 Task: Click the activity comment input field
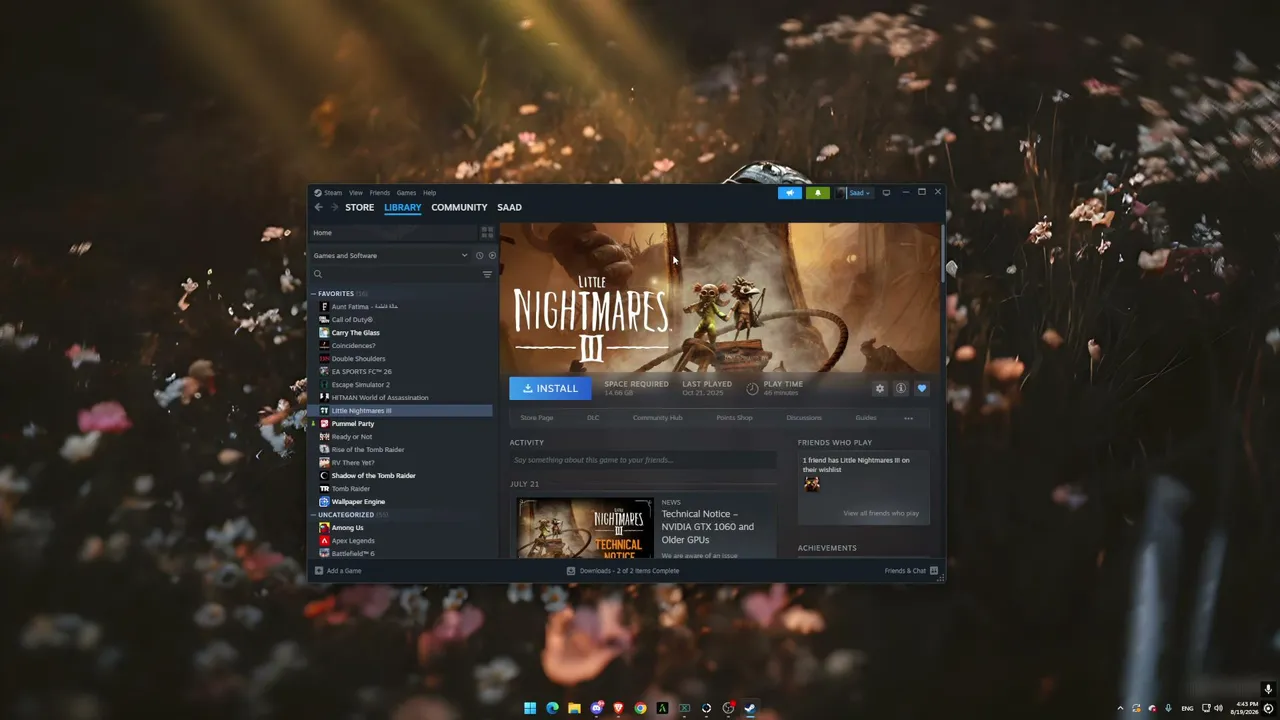point(643,460)
